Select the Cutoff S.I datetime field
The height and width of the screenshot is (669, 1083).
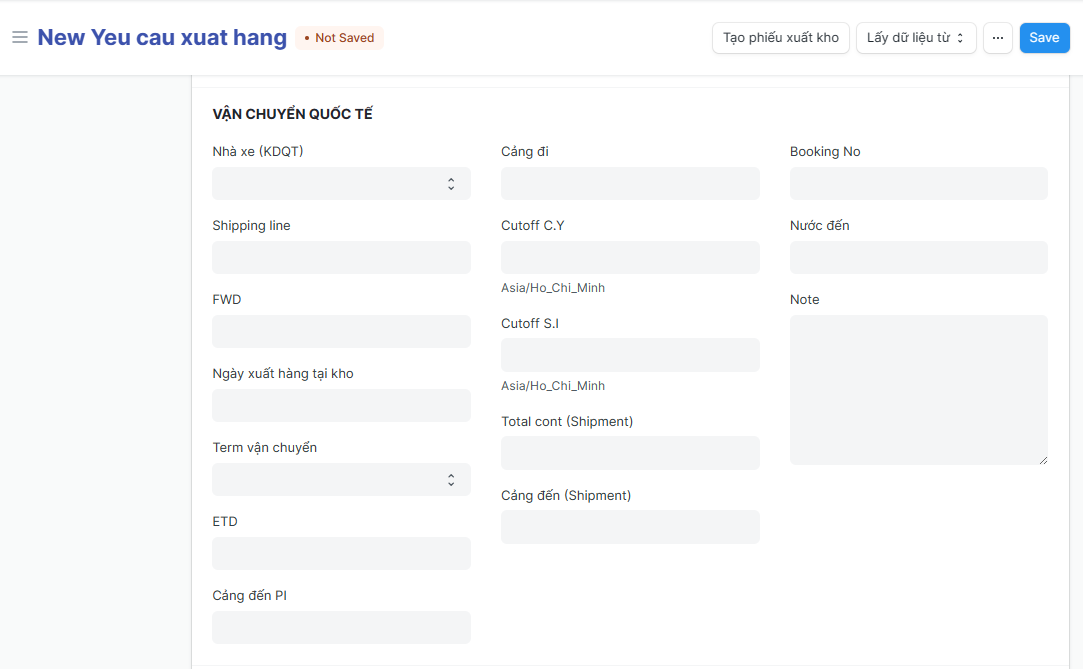click(630, 356)
